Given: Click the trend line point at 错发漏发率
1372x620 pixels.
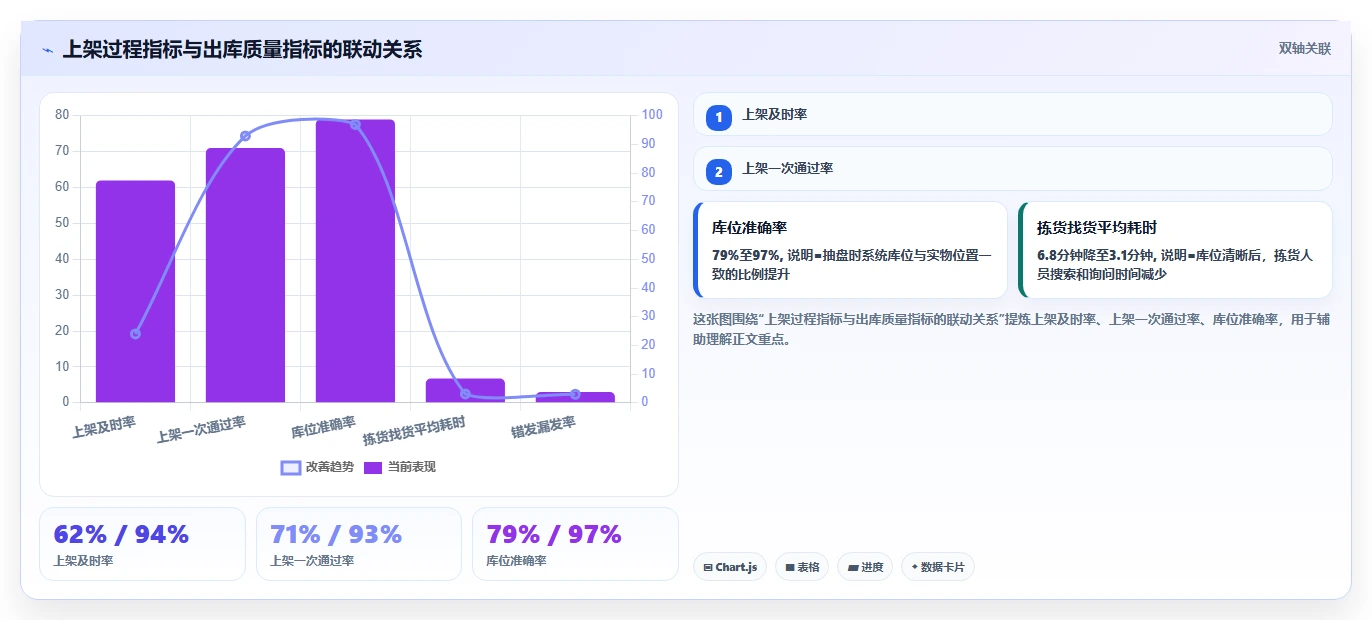Looking at the screenshot, I should click(575, 394).
